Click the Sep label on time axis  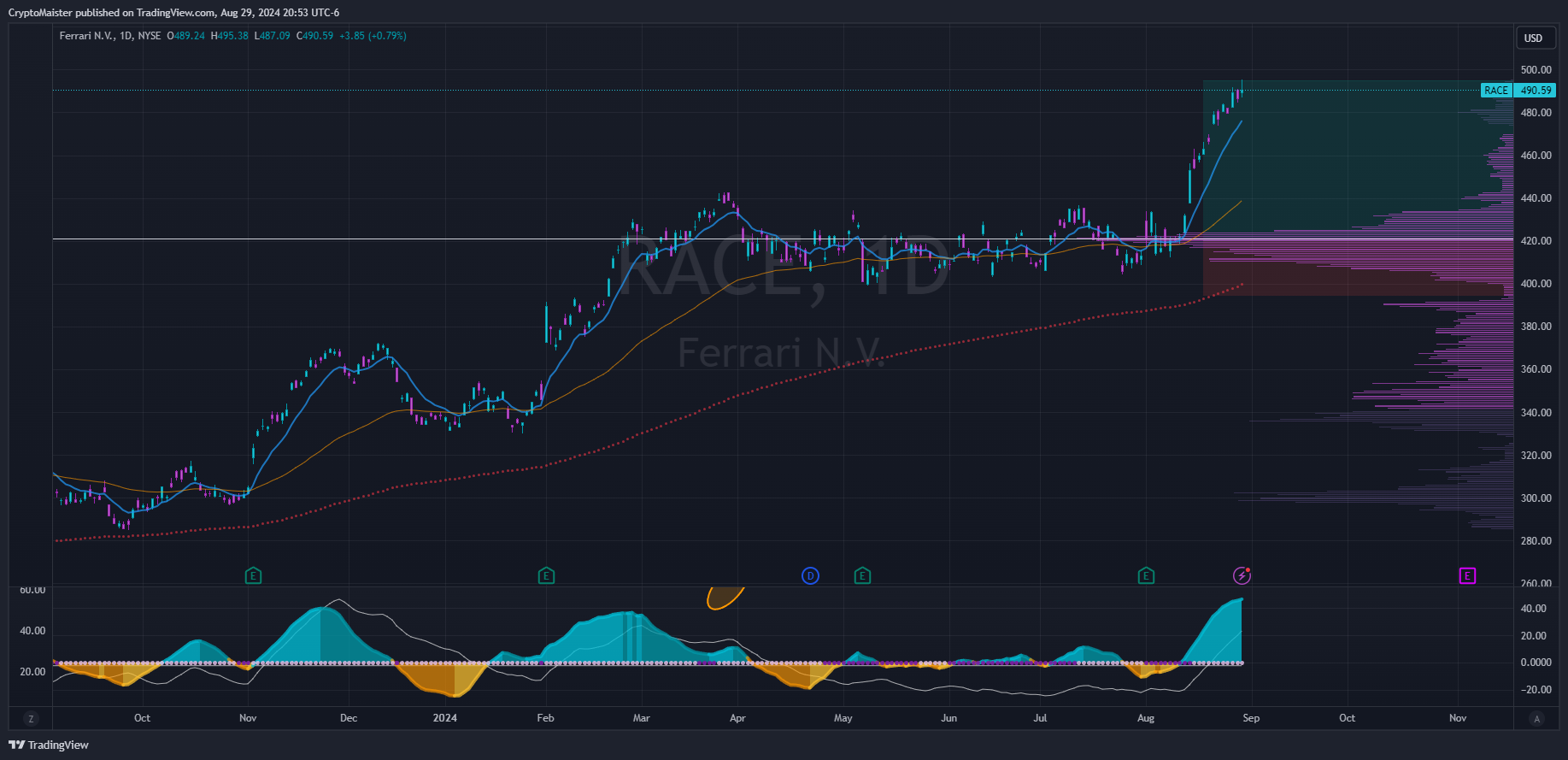pyautogui.click(x=1251, y=718)
